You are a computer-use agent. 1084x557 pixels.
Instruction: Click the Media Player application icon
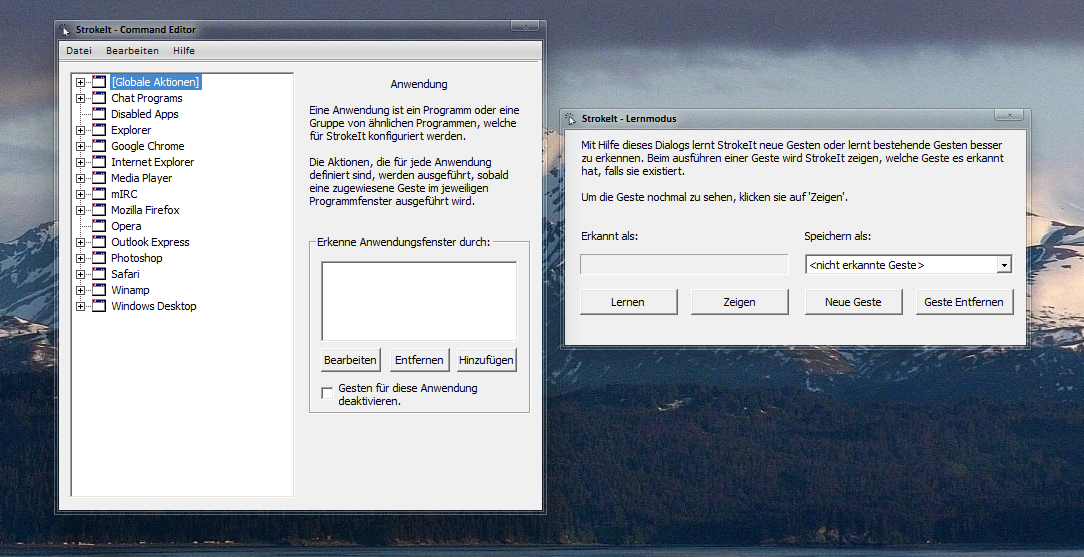(99, 178)
